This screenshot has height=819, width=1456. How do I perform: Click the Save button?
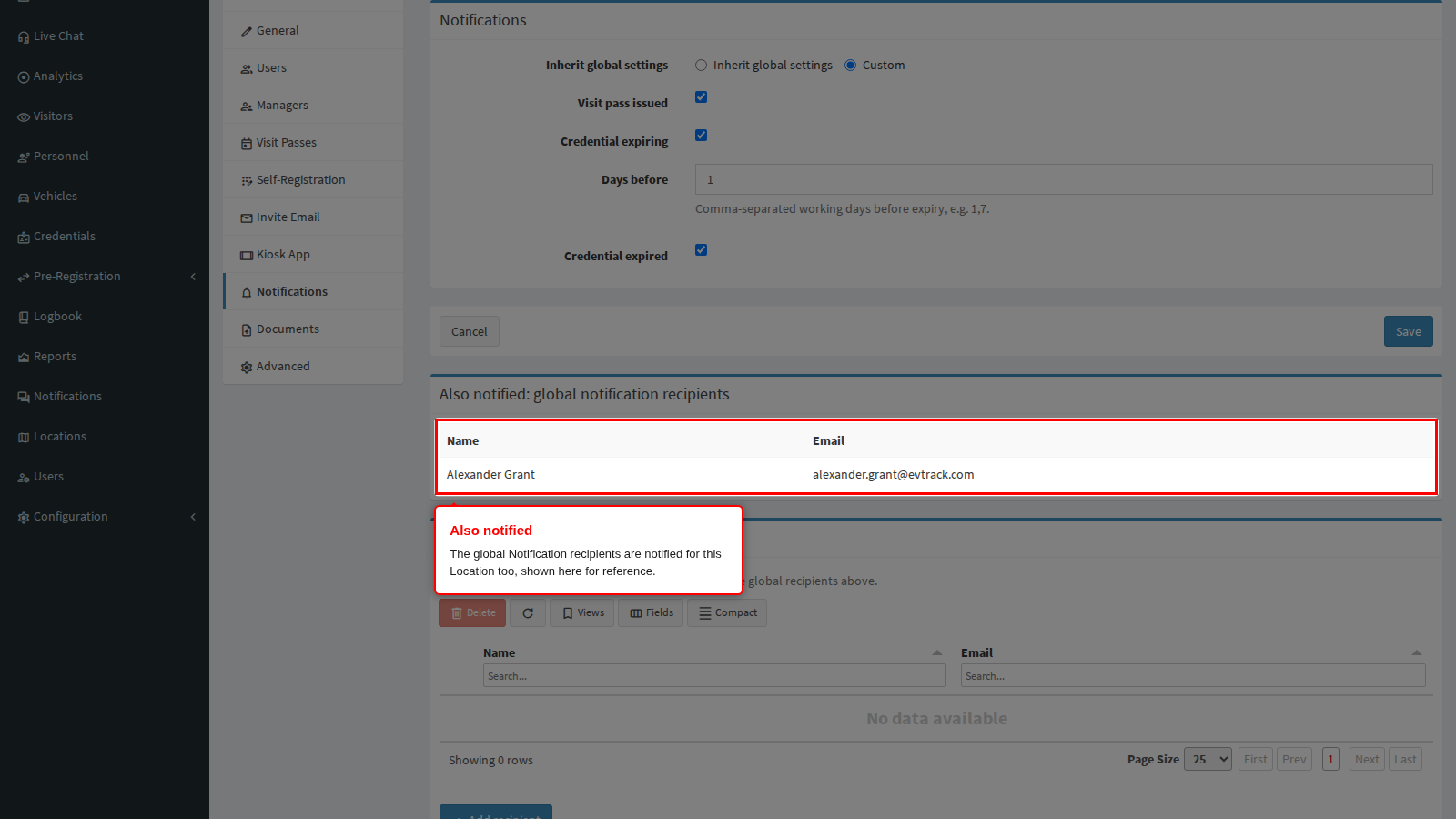(x=1409, y=331)
